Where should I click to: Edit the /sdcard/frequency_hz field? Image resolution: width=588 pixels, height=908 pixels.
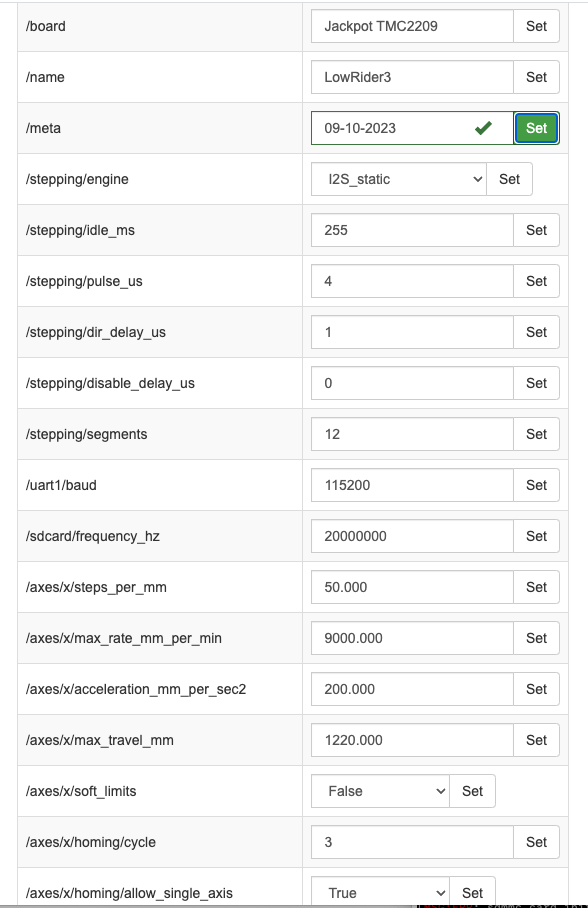click(412, 536)
